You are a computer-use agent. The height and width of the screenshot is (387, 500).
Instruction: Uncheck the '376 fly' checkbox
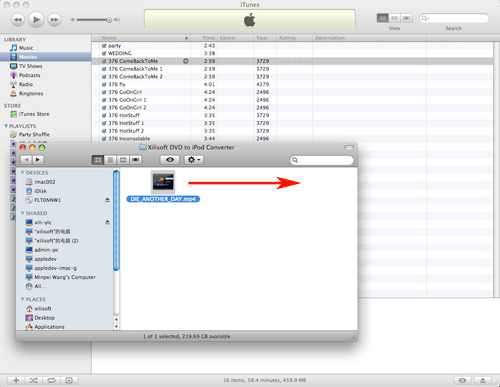click(x=104, y=84)
